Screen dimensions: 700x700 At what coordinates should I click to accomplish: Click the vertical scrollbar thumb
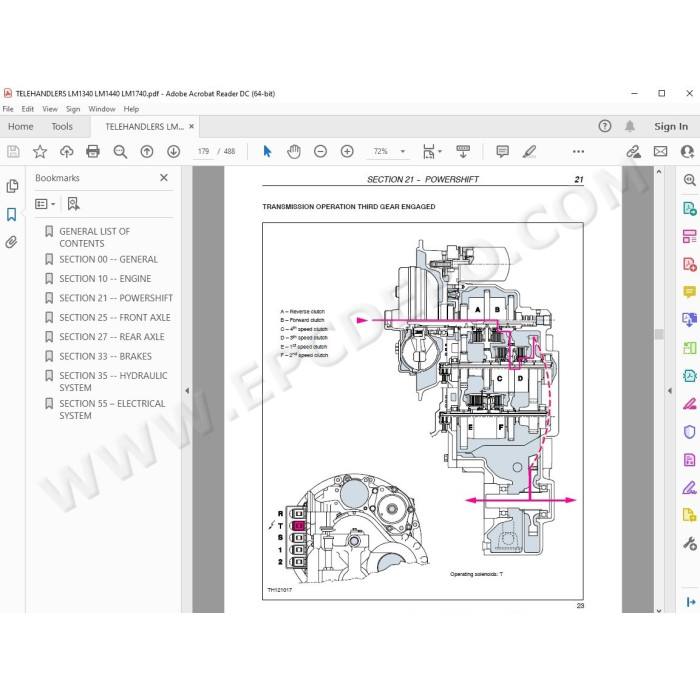click(659, 334)
